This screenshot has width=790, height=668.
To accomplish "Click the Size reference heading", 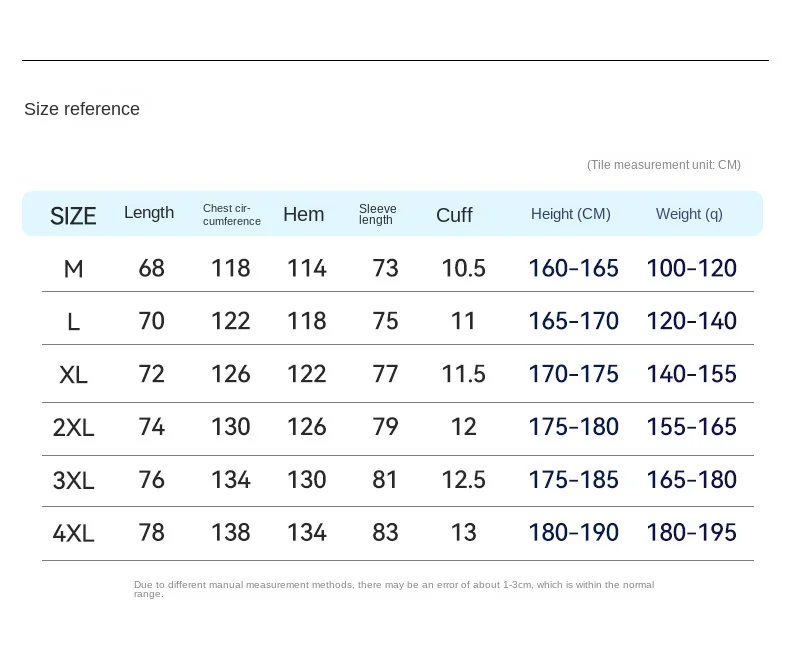I will coord(82,109).
